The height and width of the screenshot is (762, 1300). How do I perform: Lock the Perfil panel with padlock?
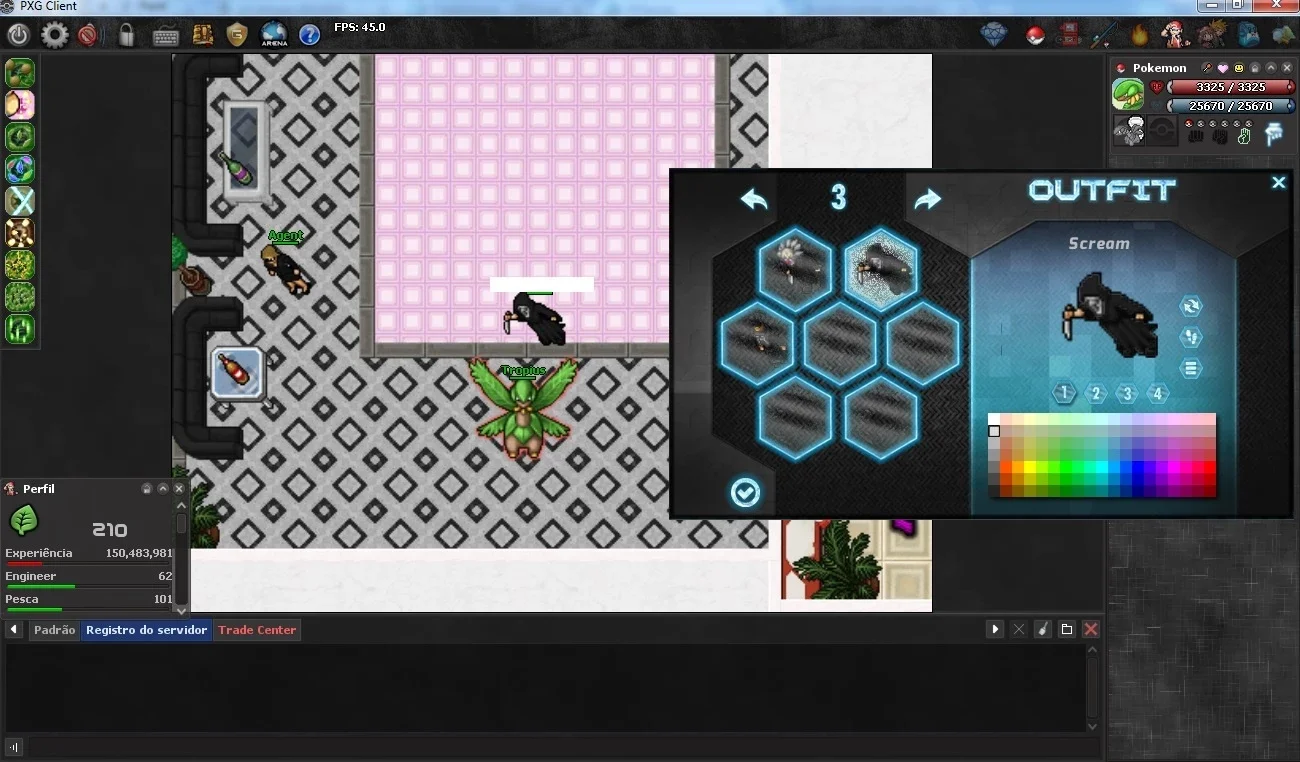click(x=147, y=489)
